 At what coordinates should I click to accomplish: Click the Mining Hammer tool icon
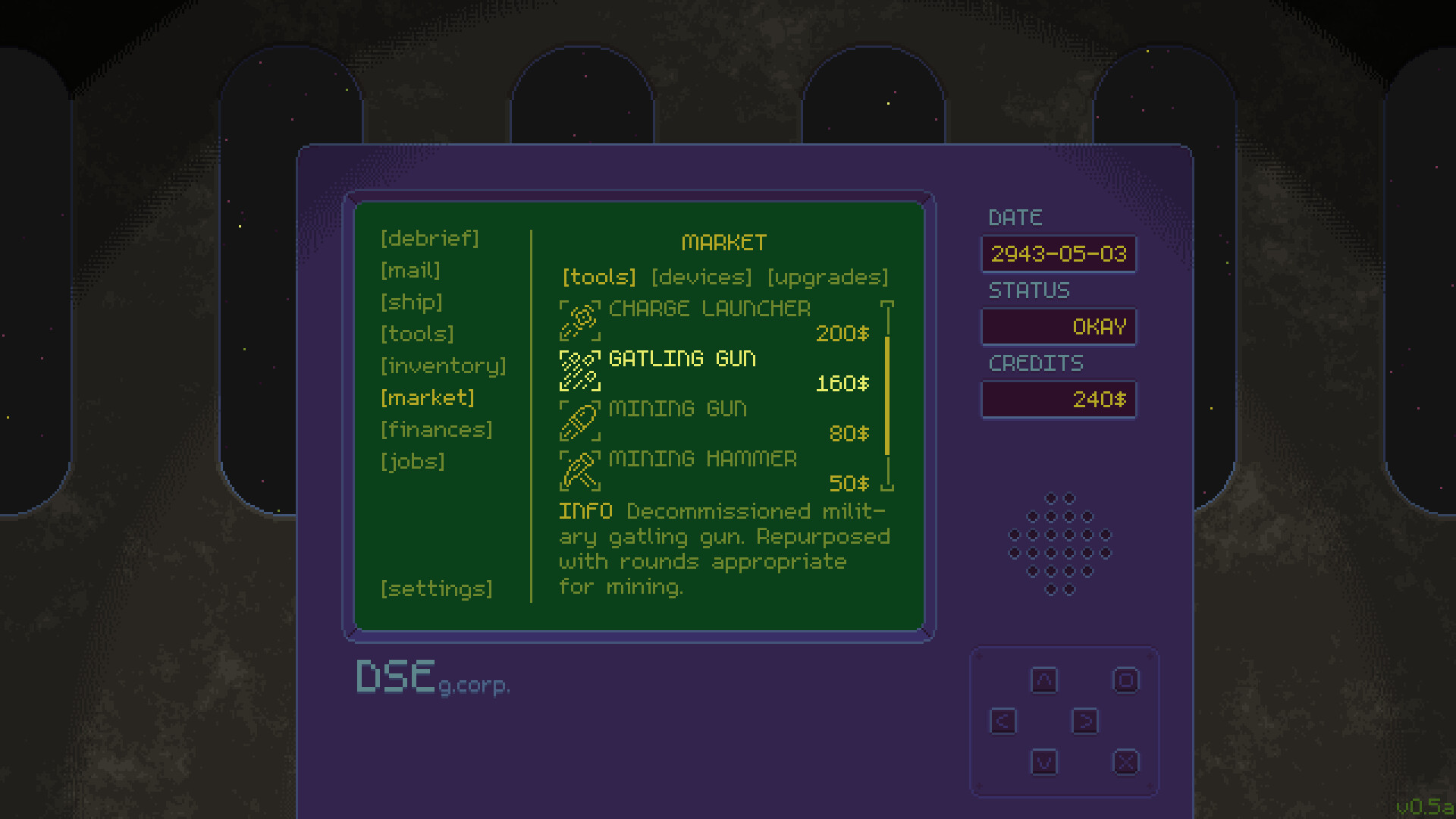580,471
